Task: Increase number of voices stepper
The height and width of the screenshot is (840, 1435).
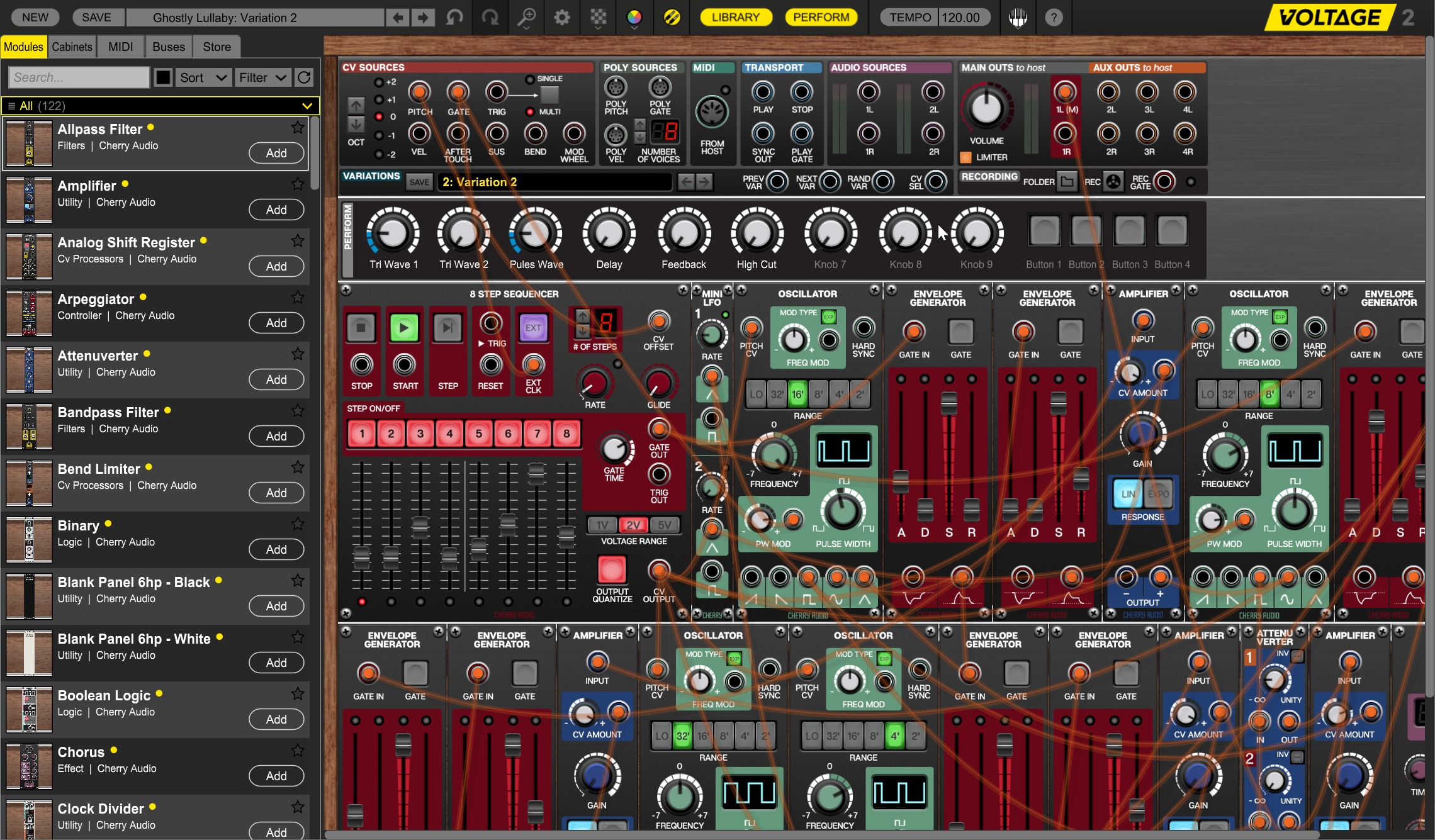Action: click(640, 124)
